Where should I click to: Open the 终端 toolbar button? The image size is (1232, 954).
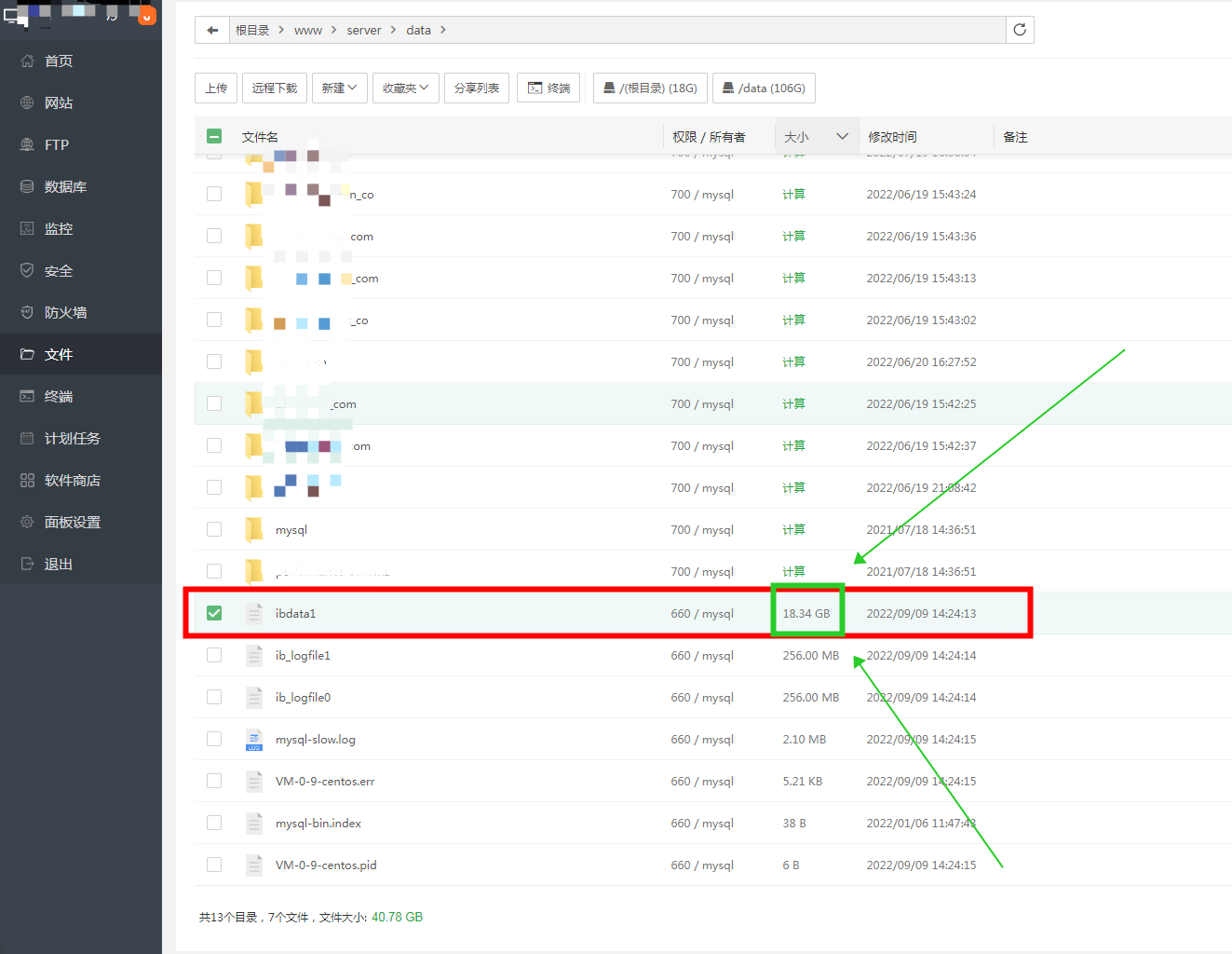click(549, 88)
